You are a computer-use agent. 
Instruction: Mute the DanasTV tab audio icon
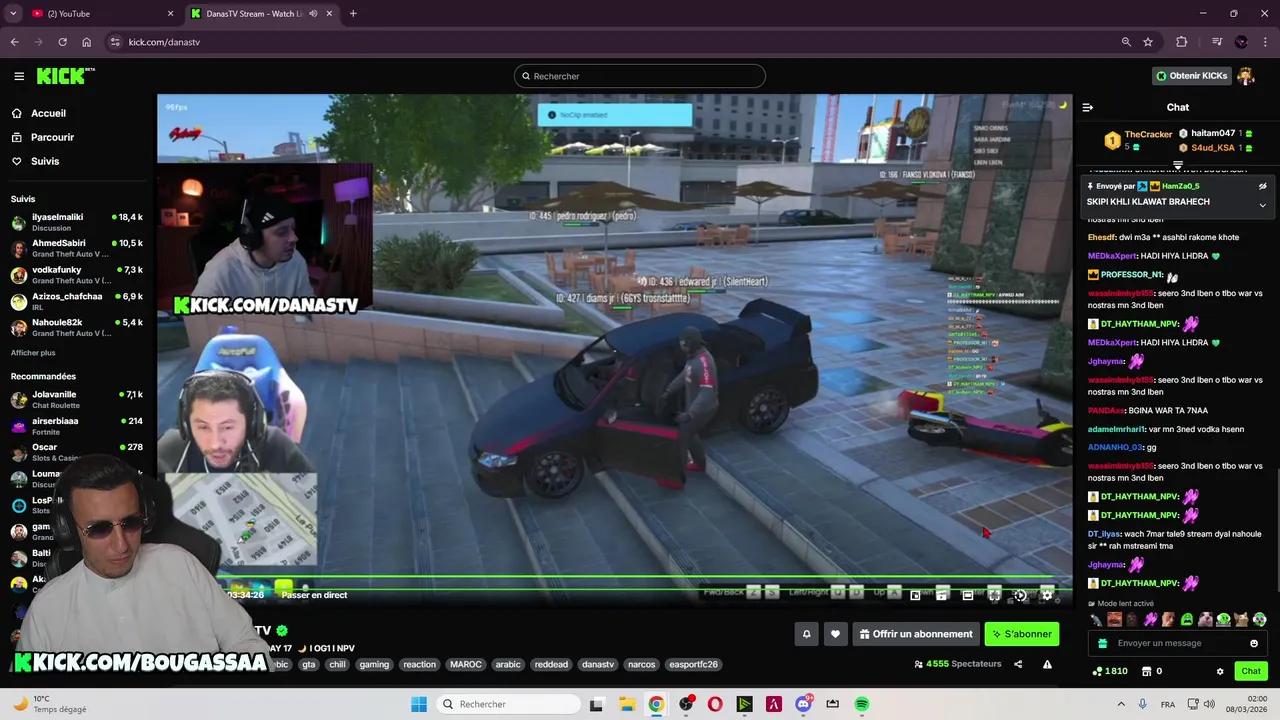tap(313, 14)
